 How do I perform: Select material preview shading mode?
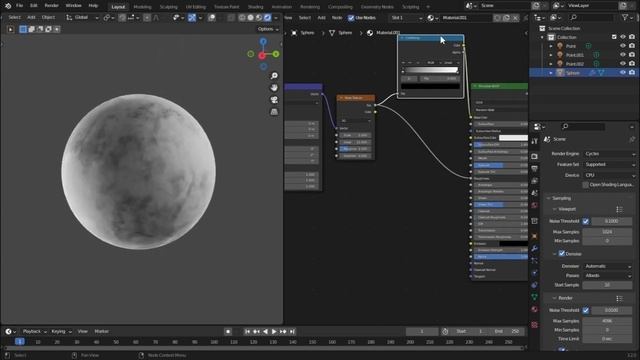click(259, 18)
